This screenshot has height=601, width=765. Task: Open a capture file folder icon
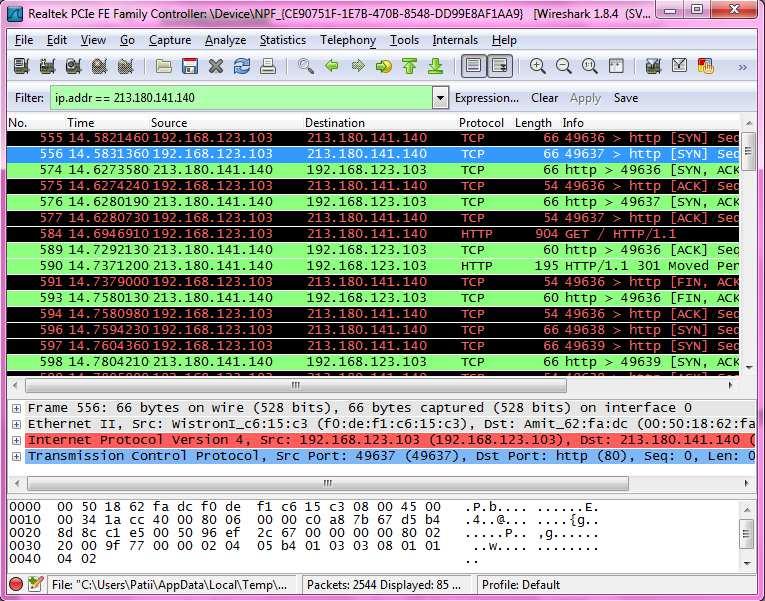pos(163,66)
